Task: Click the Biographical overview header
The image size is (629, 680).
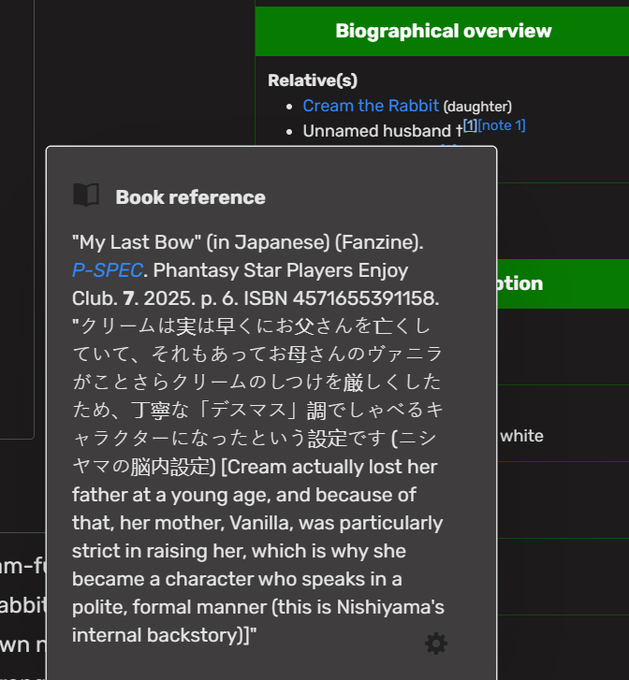Action: pos(442,31)
